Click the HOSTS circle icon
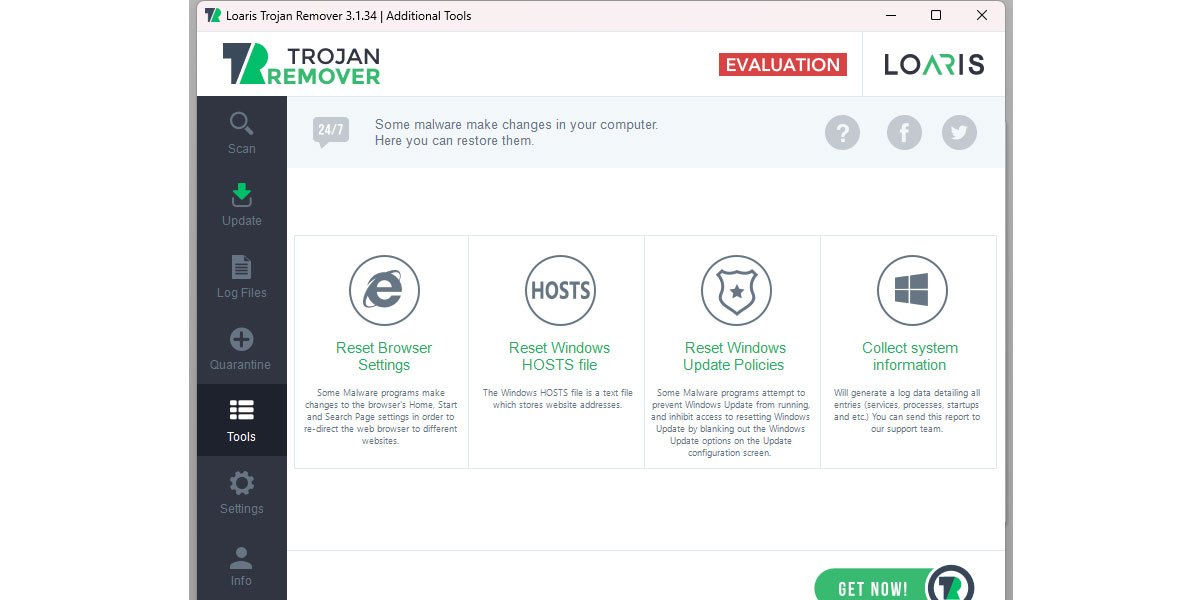Viewport: 1200px width, 600px height. [560, 291]
